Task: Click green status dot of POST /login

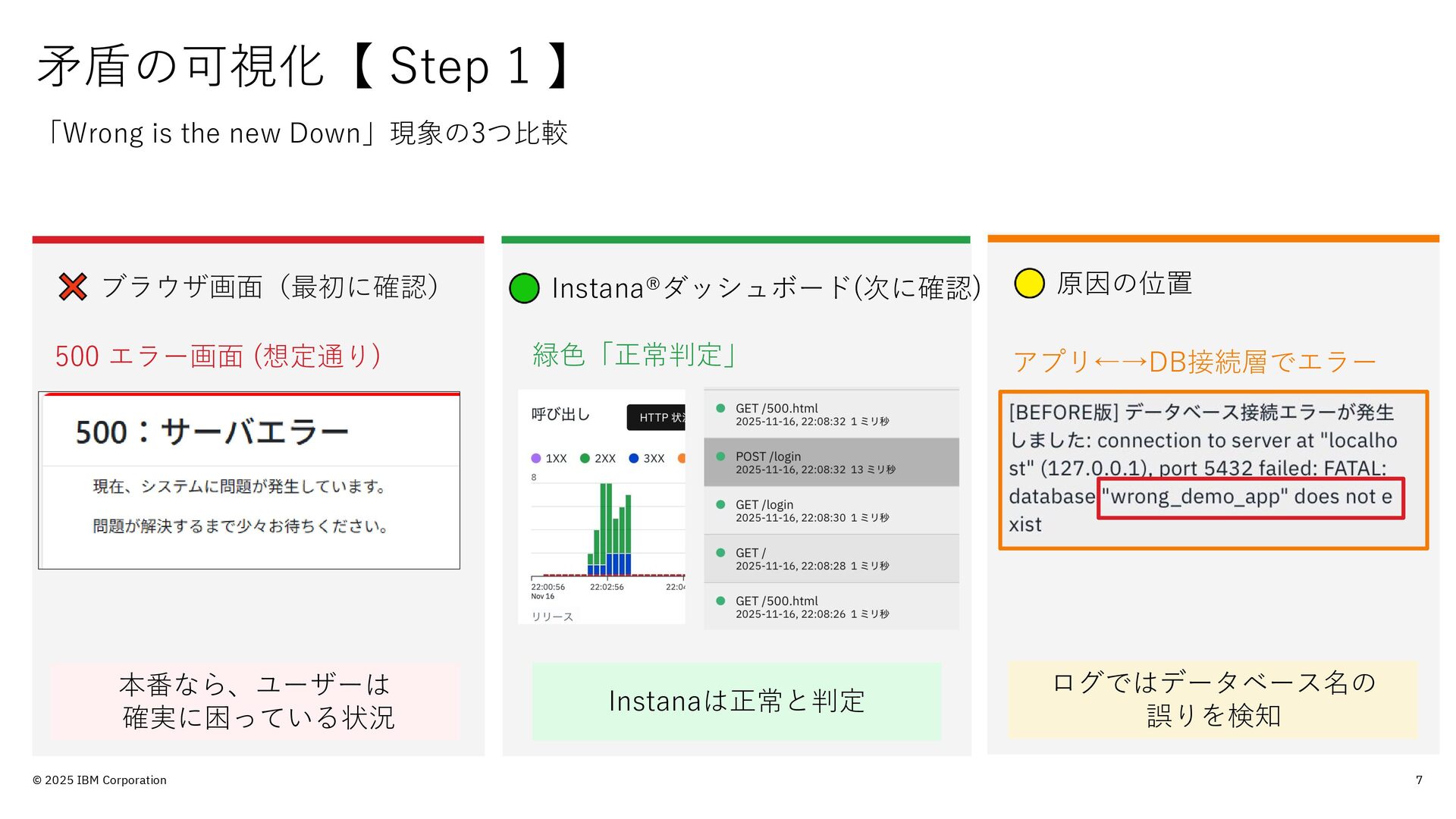Action: [720, 457]
